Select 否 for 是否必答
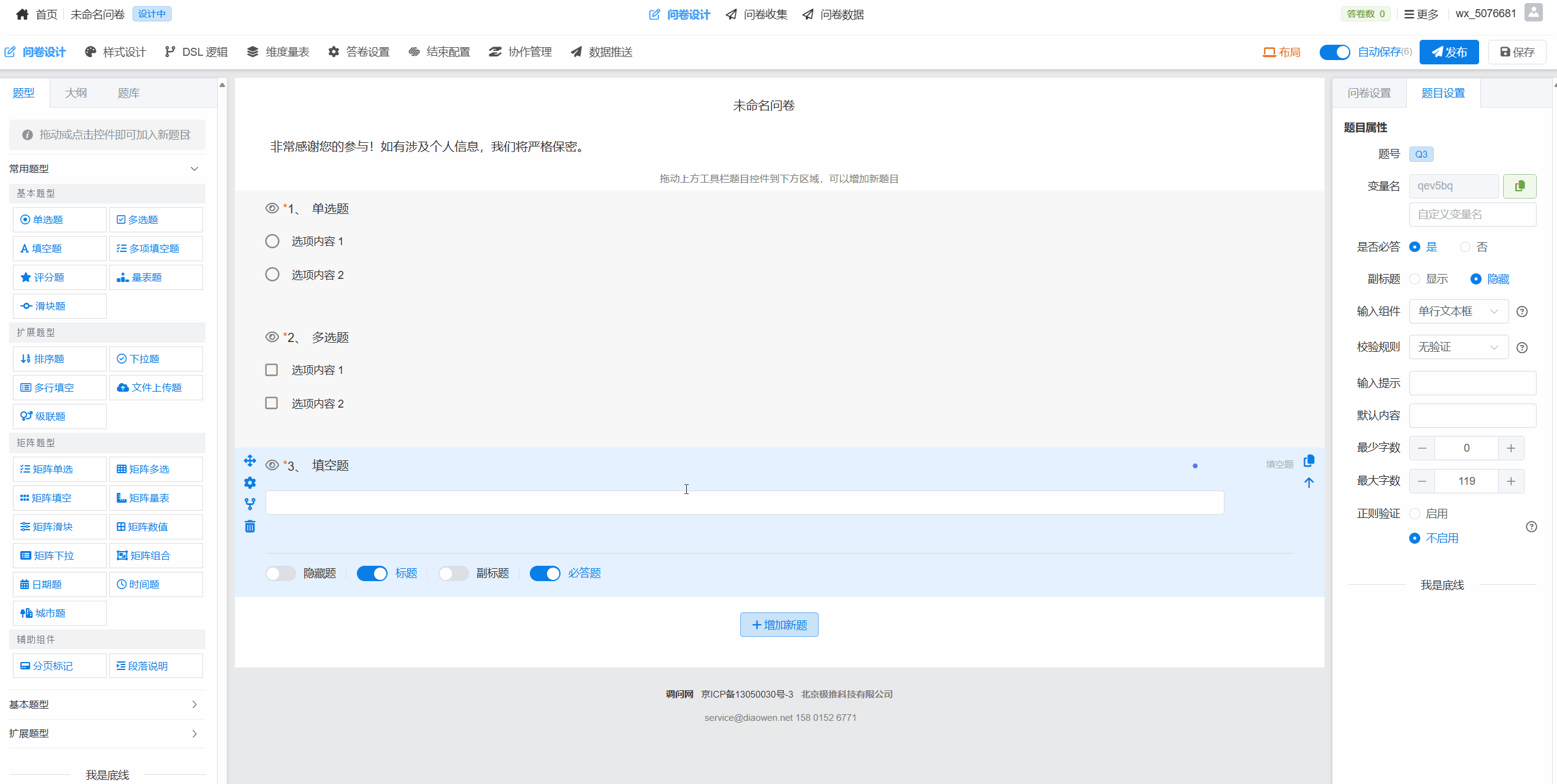 coord(1466,247)
